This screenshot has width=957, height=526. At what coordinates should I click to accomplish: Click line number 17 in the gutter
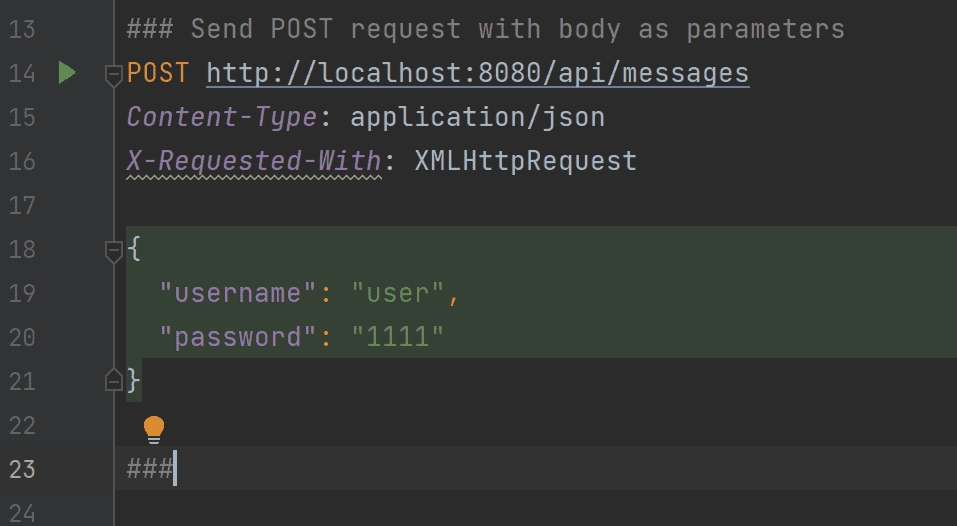click(23, 206)
